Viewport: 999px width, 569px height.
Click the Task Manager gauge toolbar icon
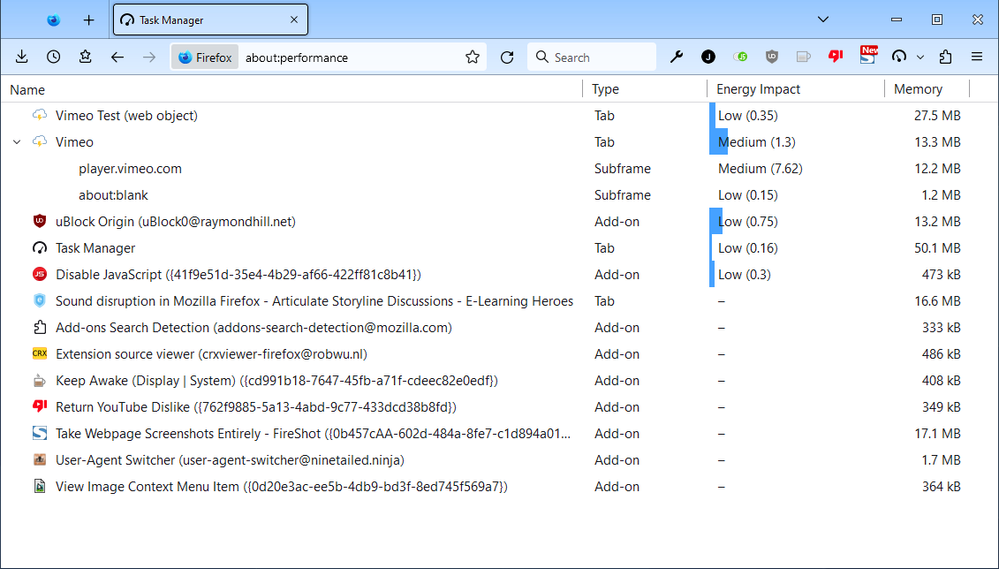(899, 57)
